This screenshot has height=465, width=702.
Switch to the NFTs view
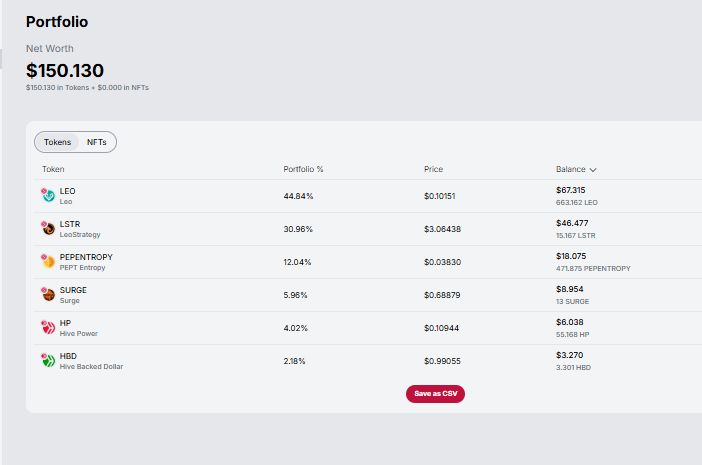(96, 142)
